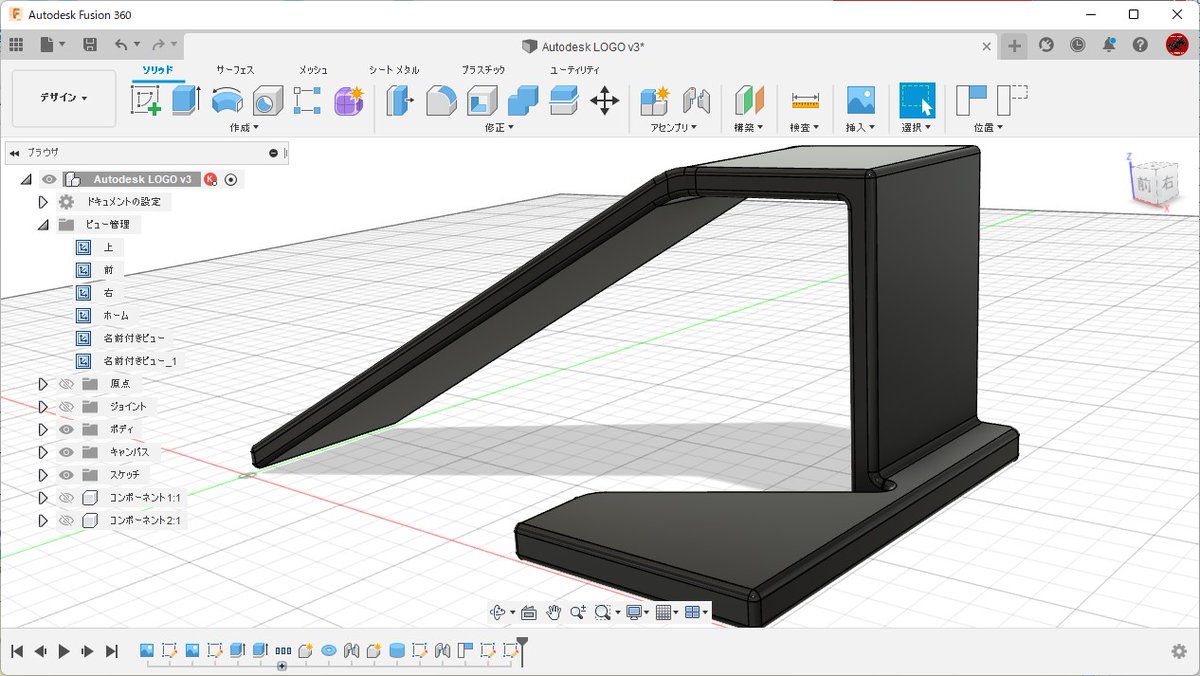The image size is (1200, 676).
Task: Select the Extrude tool
Action: [x=186, y=100]
